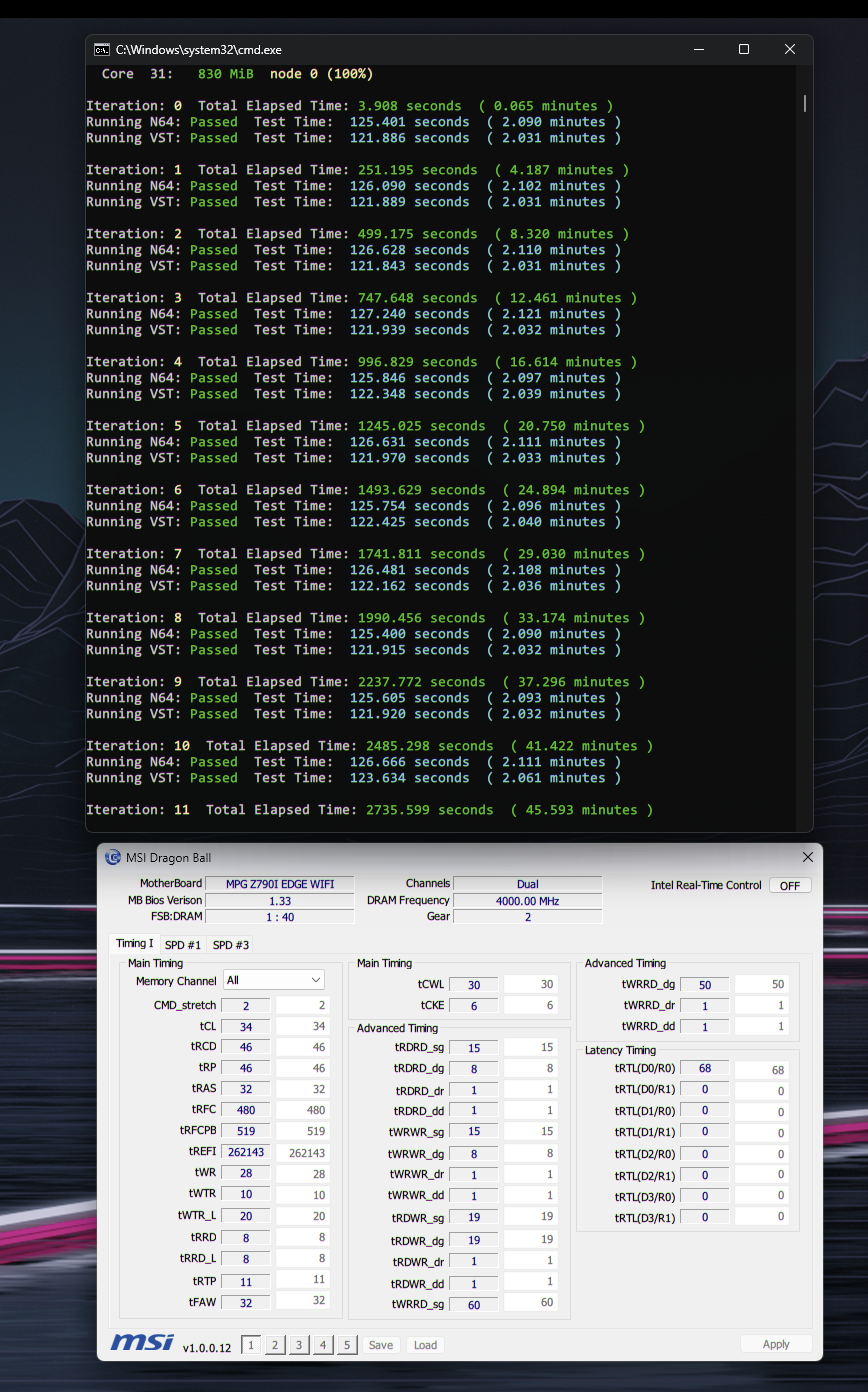
Task: Close the cmd.exe window
Action: (790, 49)
